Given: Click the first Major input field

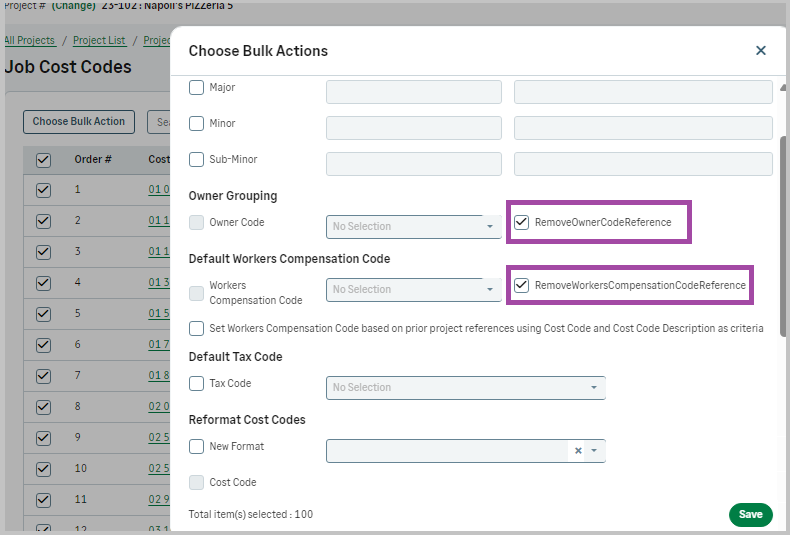Looking at the screenshot, I should coord(414,92).
